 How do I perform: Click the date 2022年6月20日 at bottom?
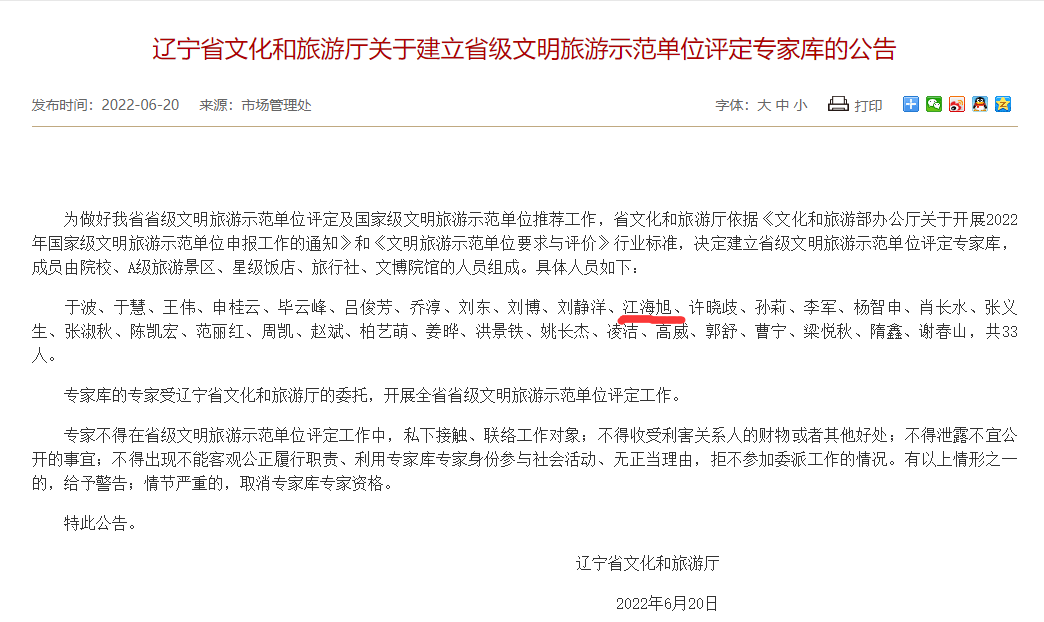(x=667, y=603)
